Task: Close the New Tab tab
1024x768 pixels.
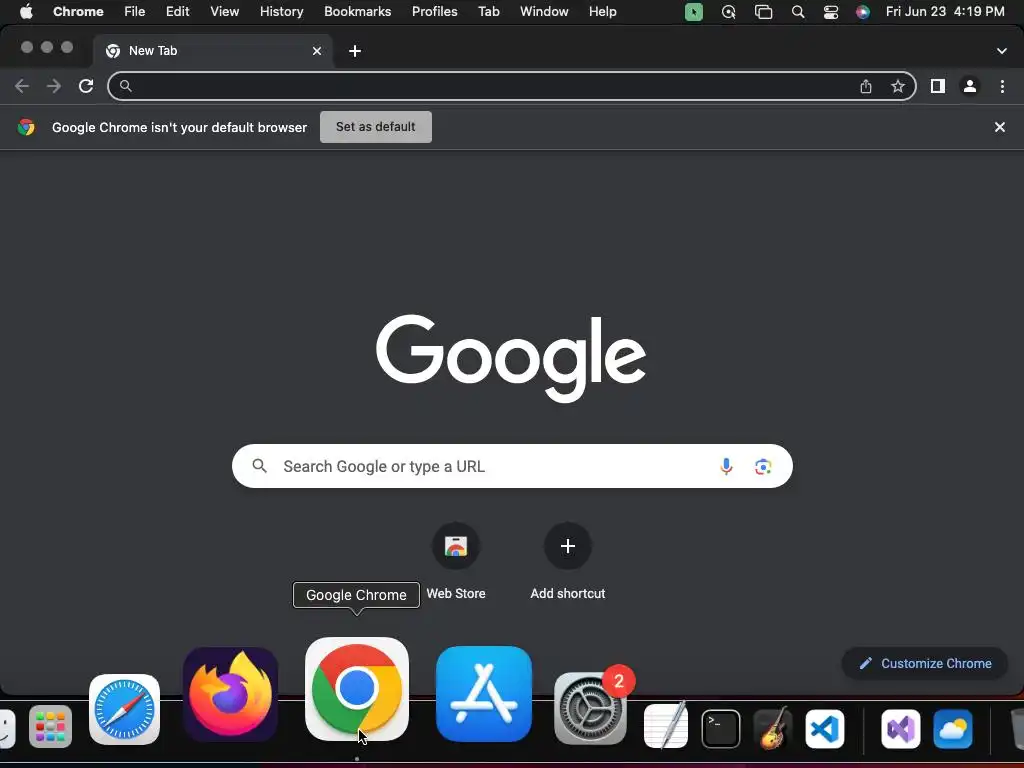Action: (x=317, y=51)
